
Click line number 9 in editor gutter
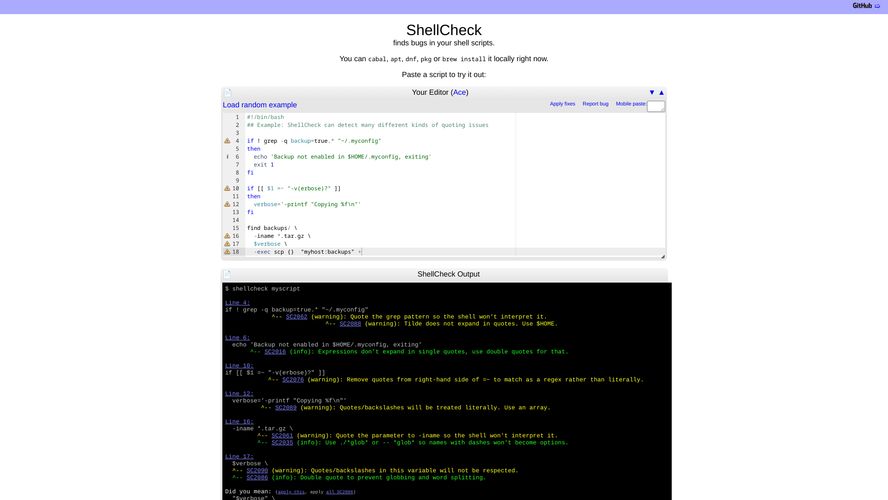237,181
